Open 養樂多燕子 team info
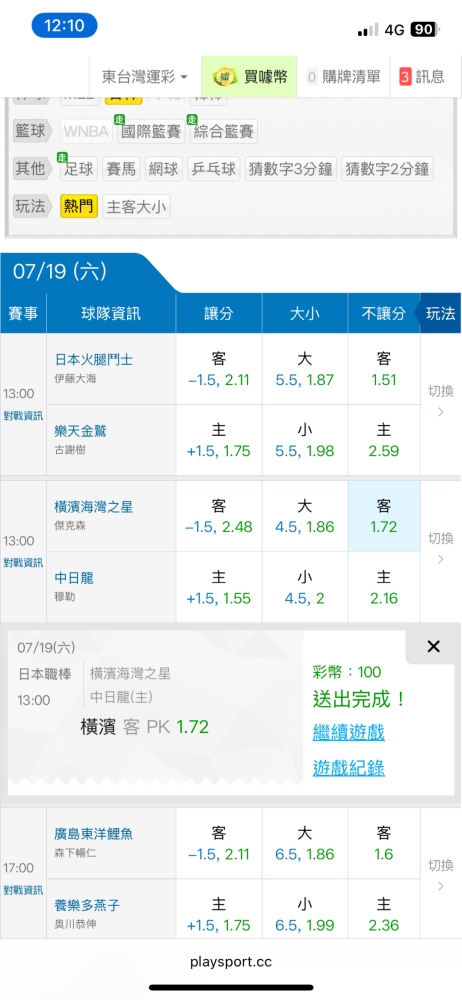Viewport: 462px width, 1000px height. pyautogui.click(x=87, y=905)
